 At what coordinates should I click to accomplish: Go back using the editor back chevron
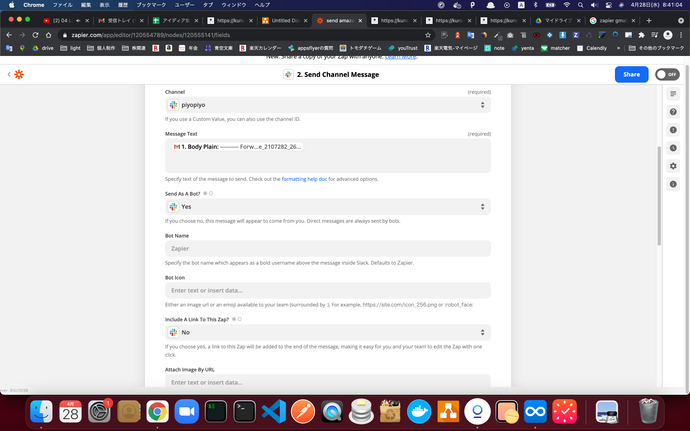pyautogui.click(x=9, y=74)
